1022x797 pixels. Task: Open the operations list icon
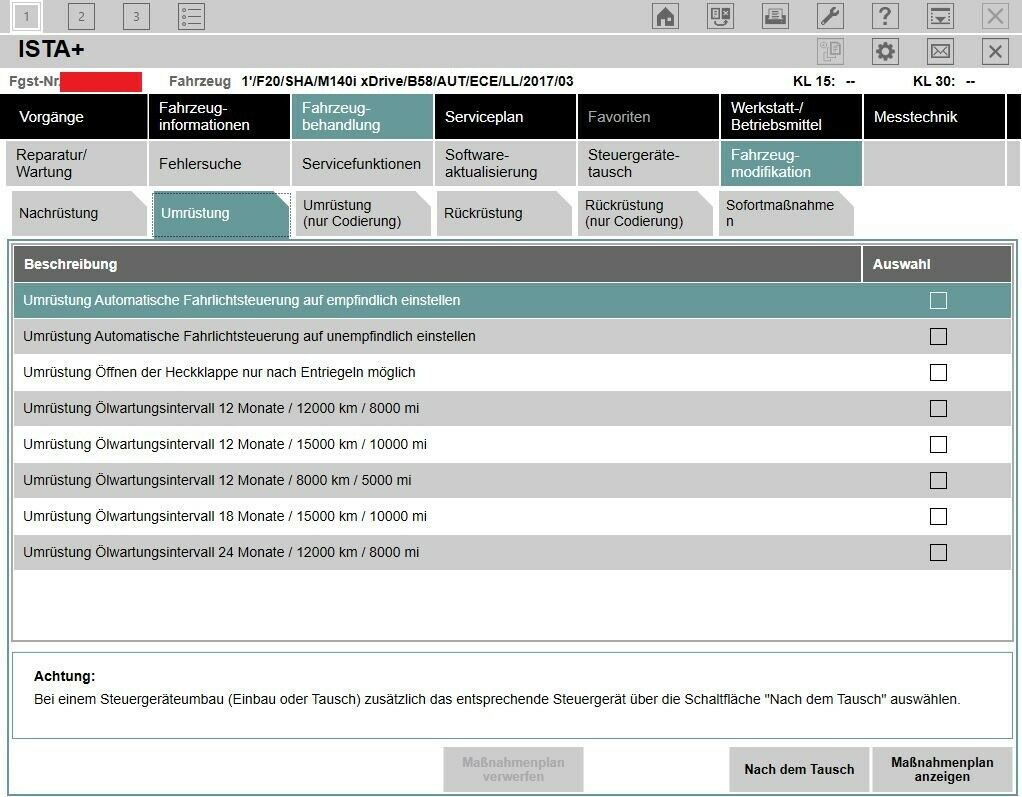[x=191, y=16]
